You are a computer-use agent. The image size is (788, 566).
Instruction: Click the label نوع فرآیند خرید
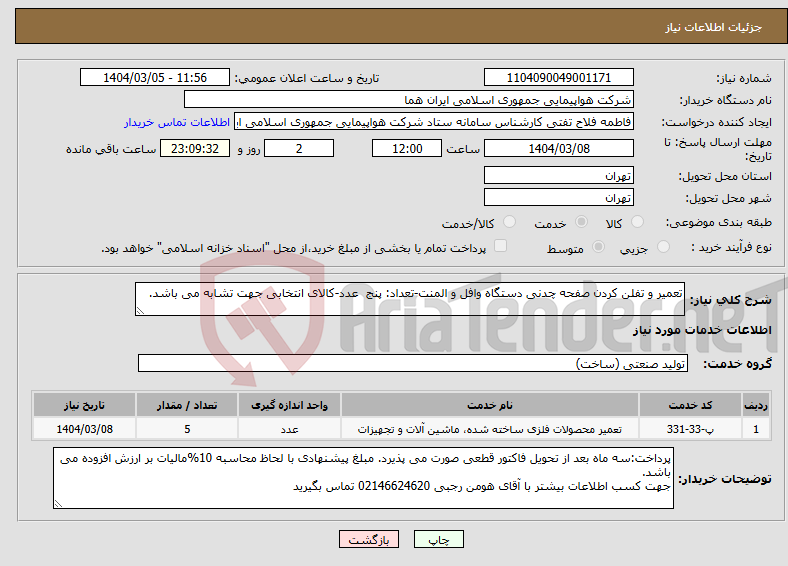coord(731,247)
